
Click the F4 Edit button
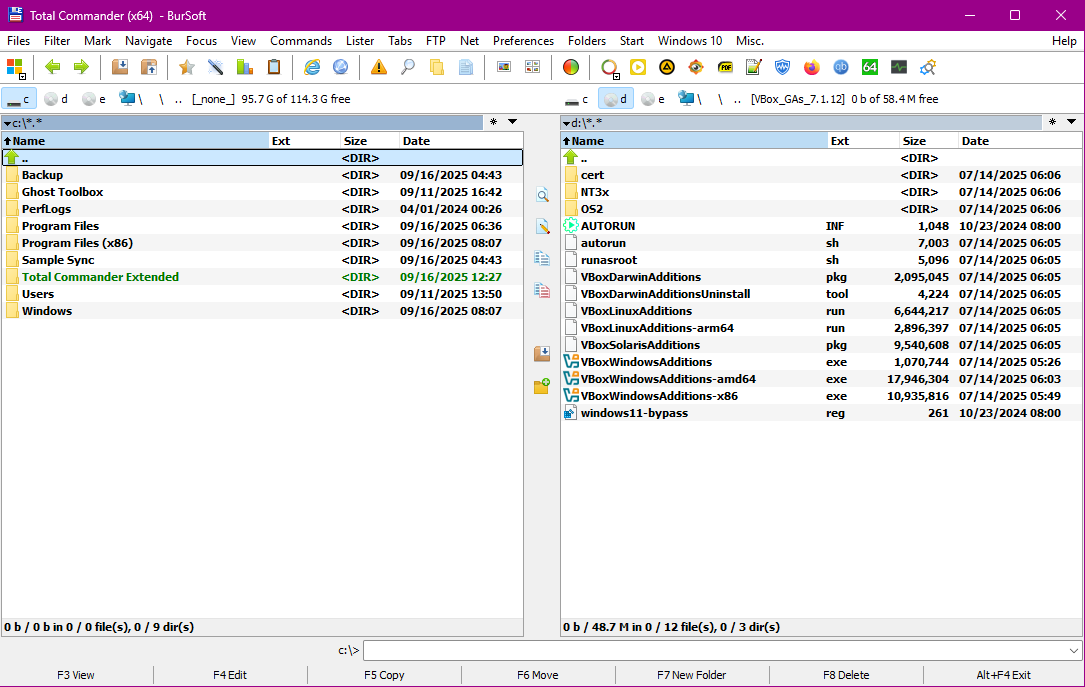[230, 675]
